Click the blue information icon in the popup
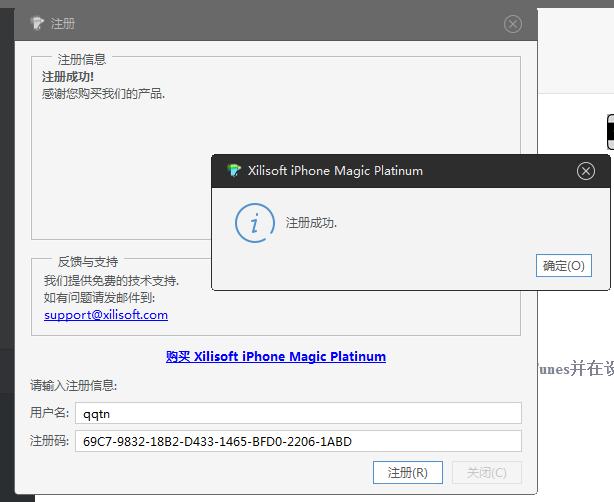 tap(254, 222)
